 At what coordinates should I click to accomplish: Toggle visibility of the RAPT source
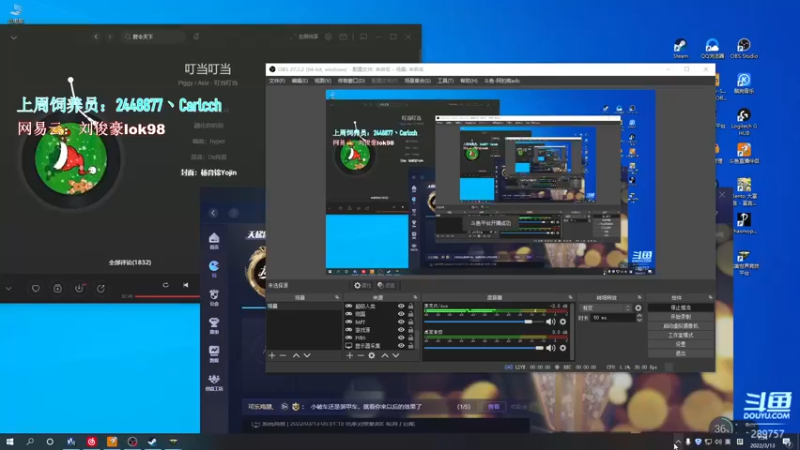pyautogui.click(x=401, y=322)
